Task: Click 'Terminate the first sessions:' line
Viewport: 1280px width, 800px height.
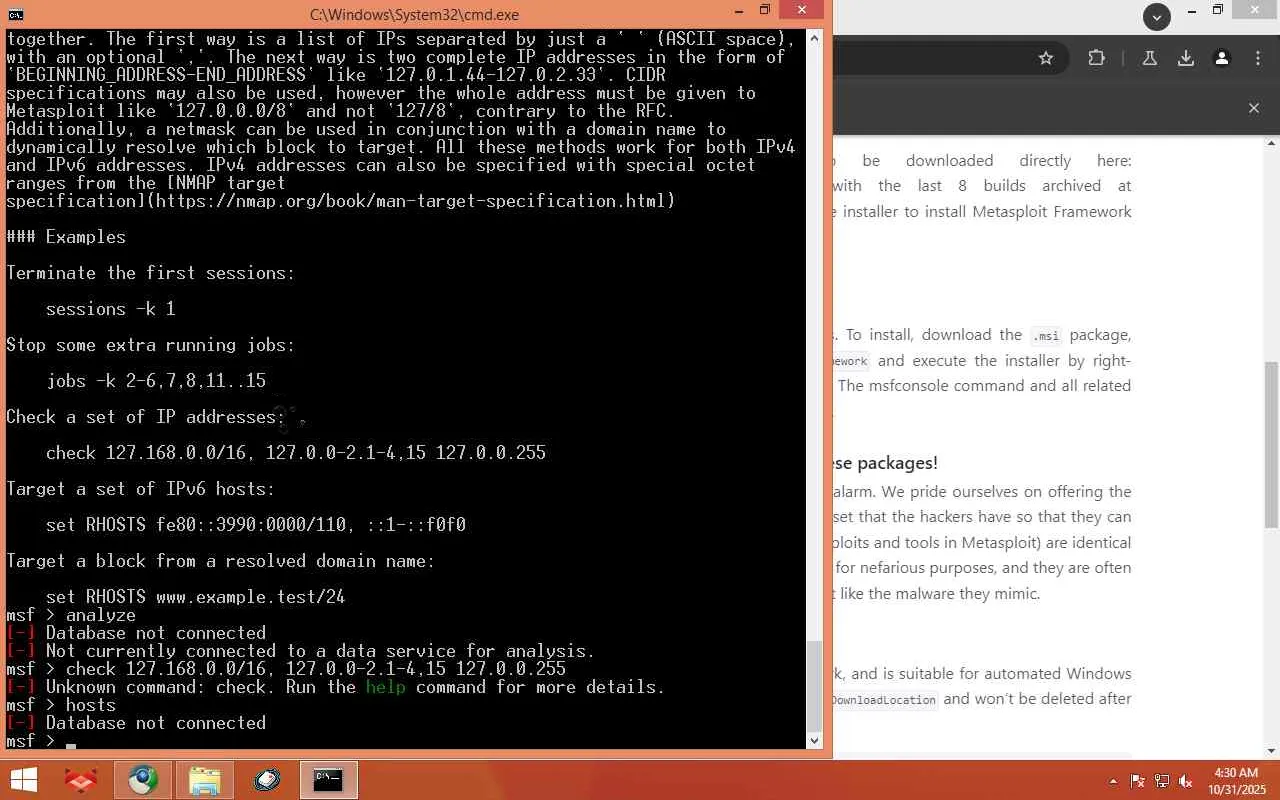Action: coord(151,273)
